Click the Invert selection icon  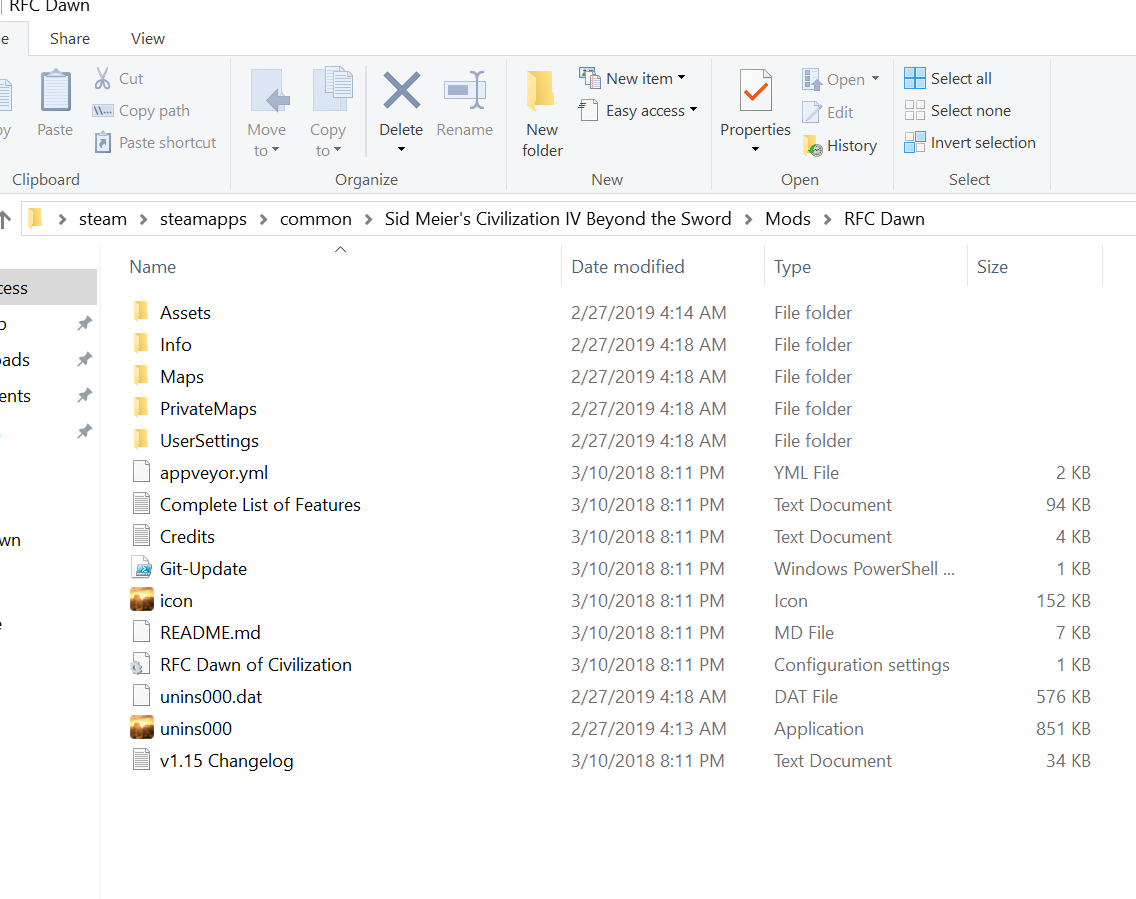[x=914, y=142]
